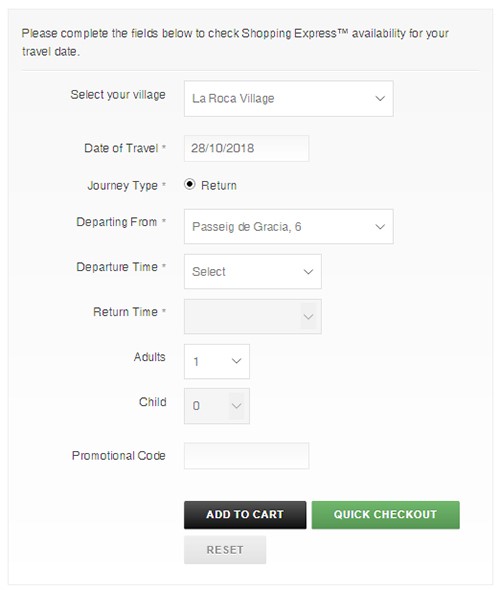Open the Child quantity dropdown
Screen dimensions: 500x590
(217, 406)
